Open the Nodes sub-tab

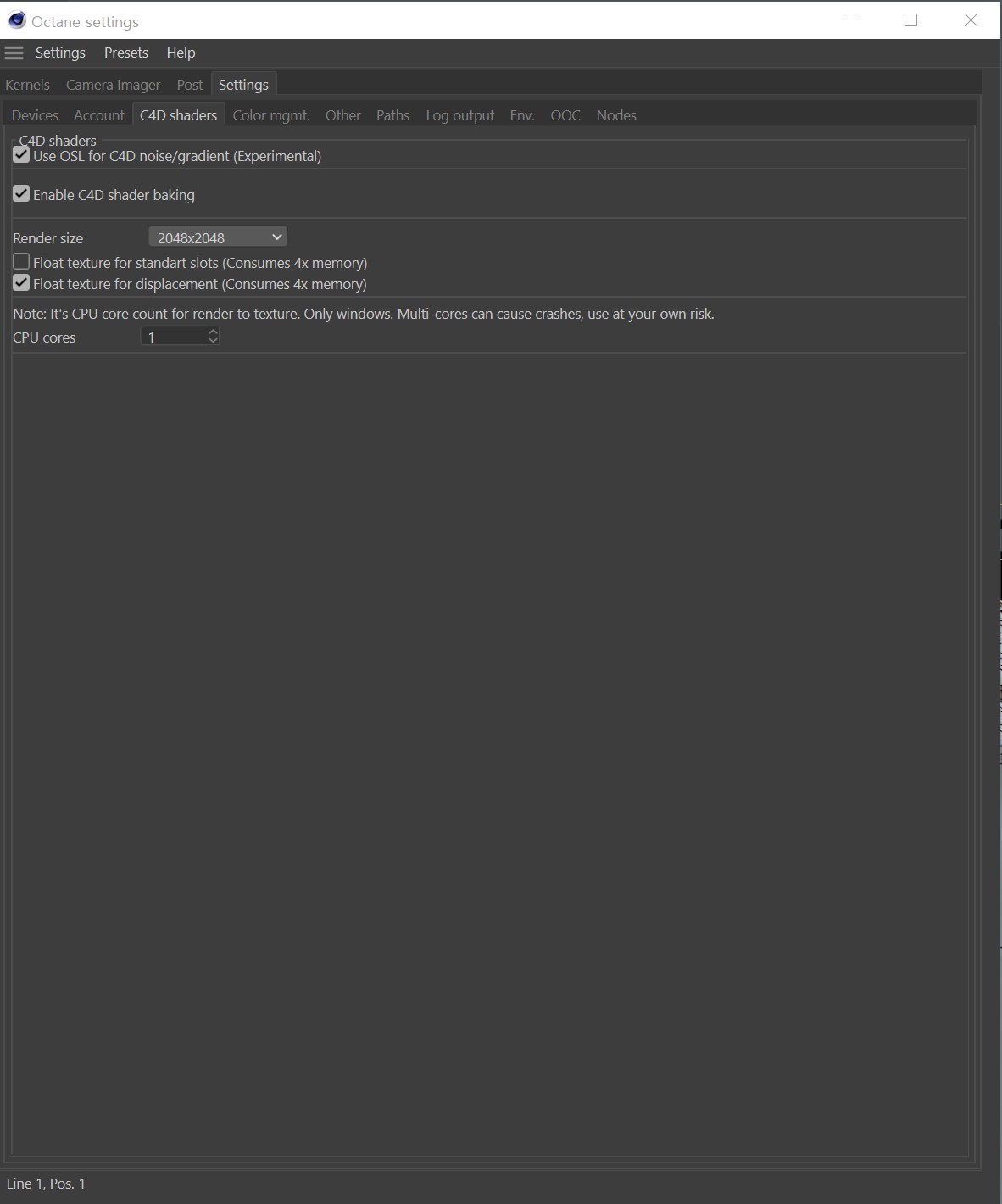click(x=616, y=115)
